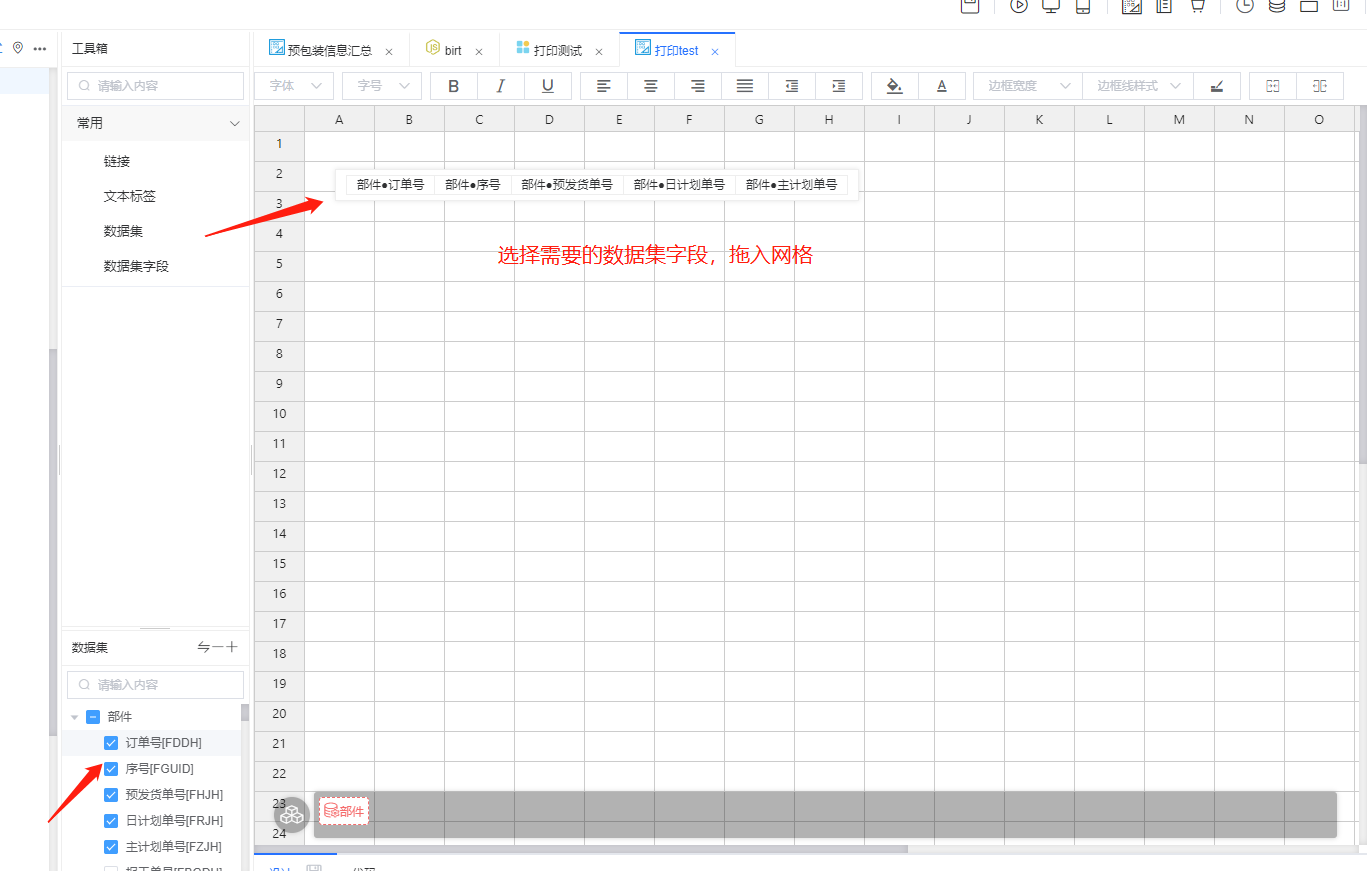Click the plus icon to add dataset
The height and width of the screenshot is (871, 1367).
point(232,647)
